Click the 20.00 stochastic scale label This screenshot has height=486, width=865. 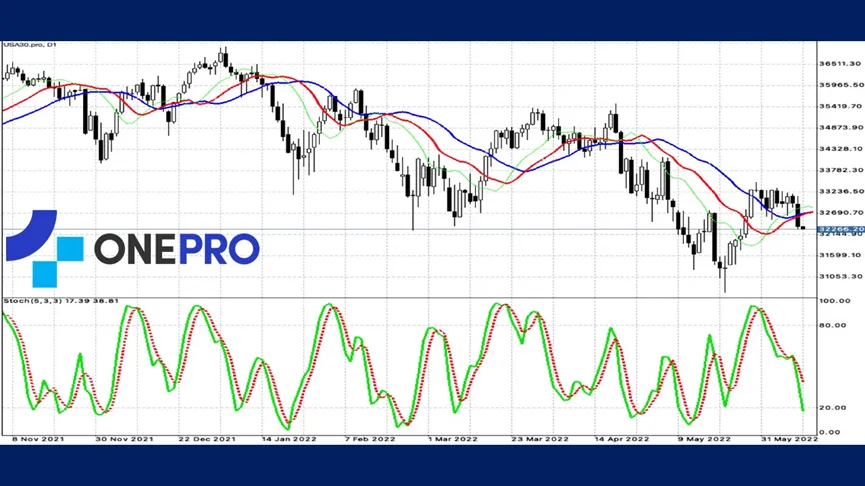(x=832, y=408)
